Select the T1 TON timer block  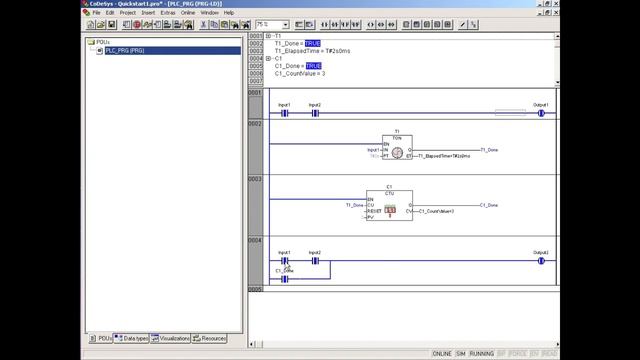(397, 147)
